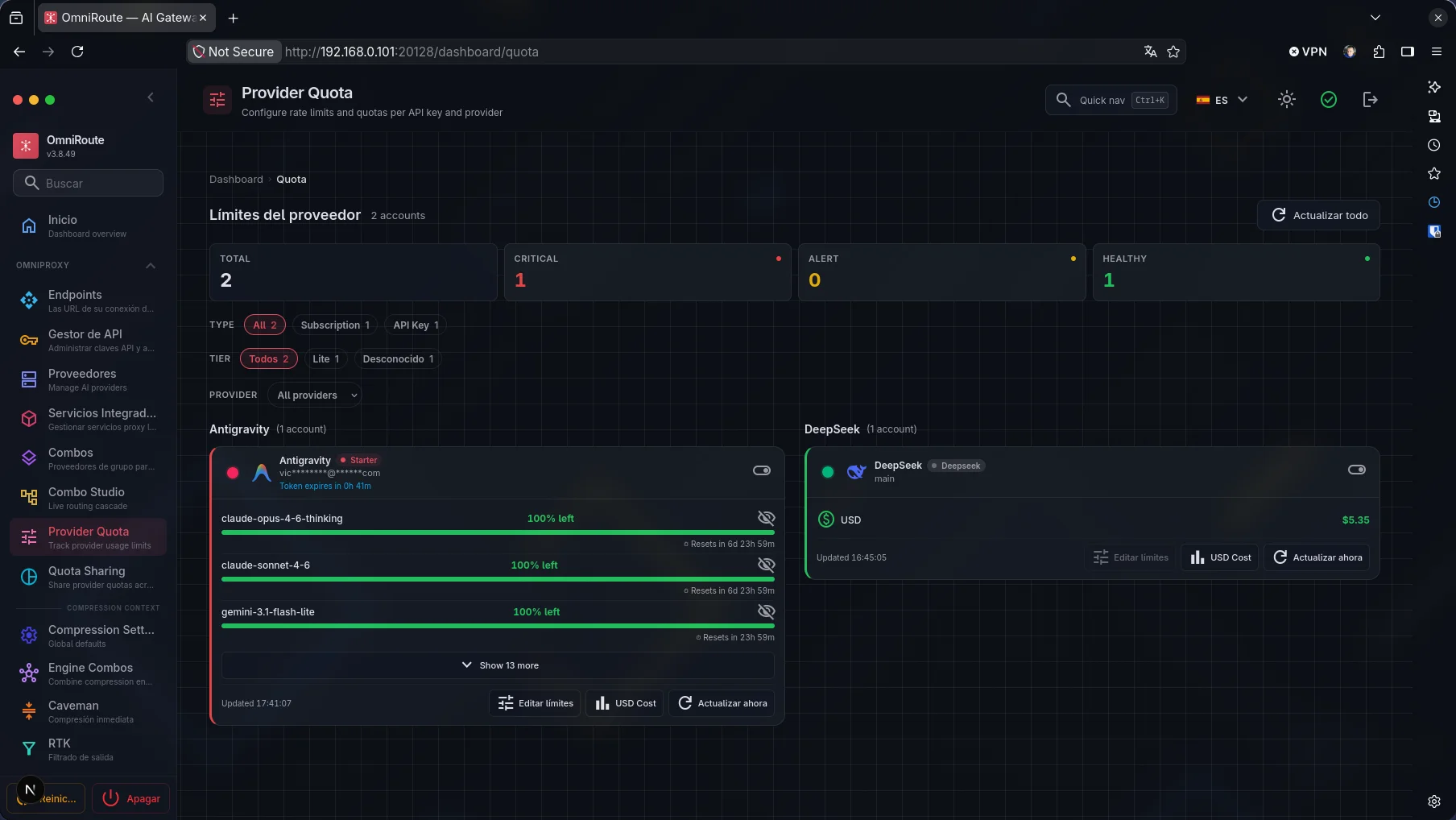Click Actualizar ahora on DeepSeek card
Viewport: 1456px width, 820px height.
pyautogui.click(x=1317, y=557)
